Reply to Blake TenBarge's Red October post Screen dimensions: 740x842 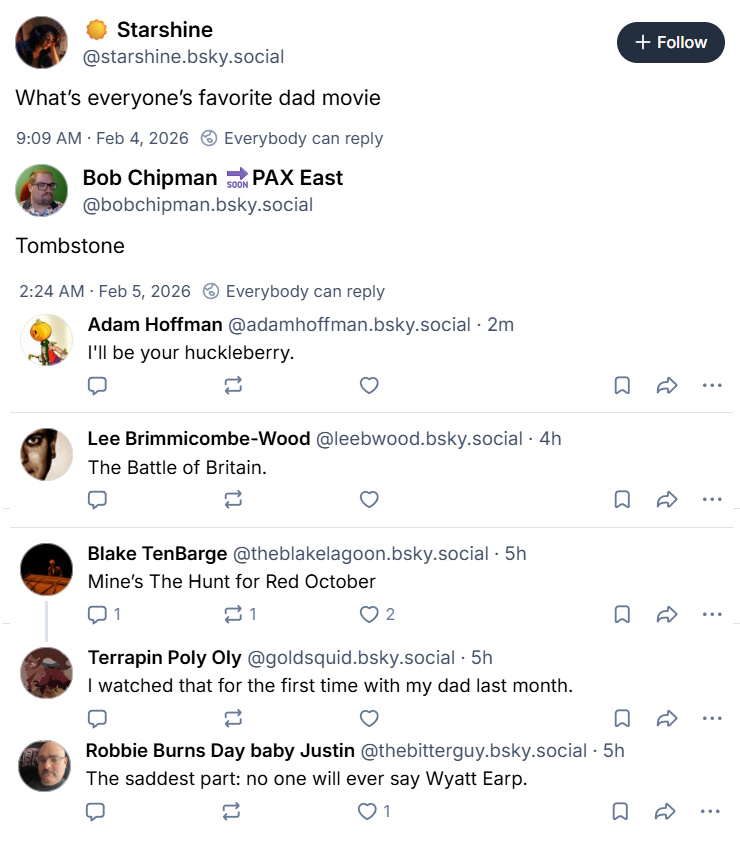tap(104, 614)
